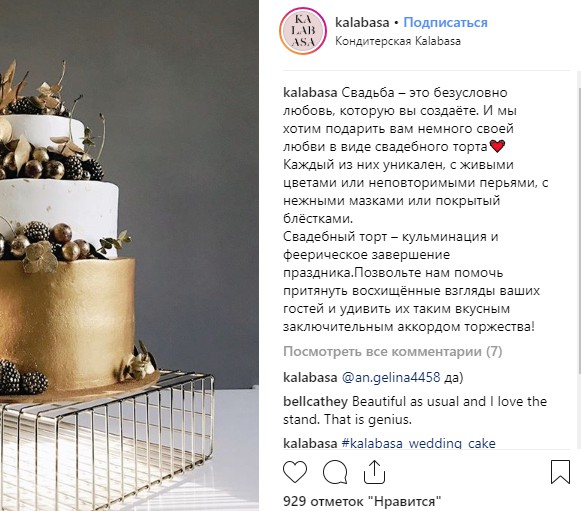
Task: Expand Посмотреть все комментарии (7)
Action: point(393,351)
